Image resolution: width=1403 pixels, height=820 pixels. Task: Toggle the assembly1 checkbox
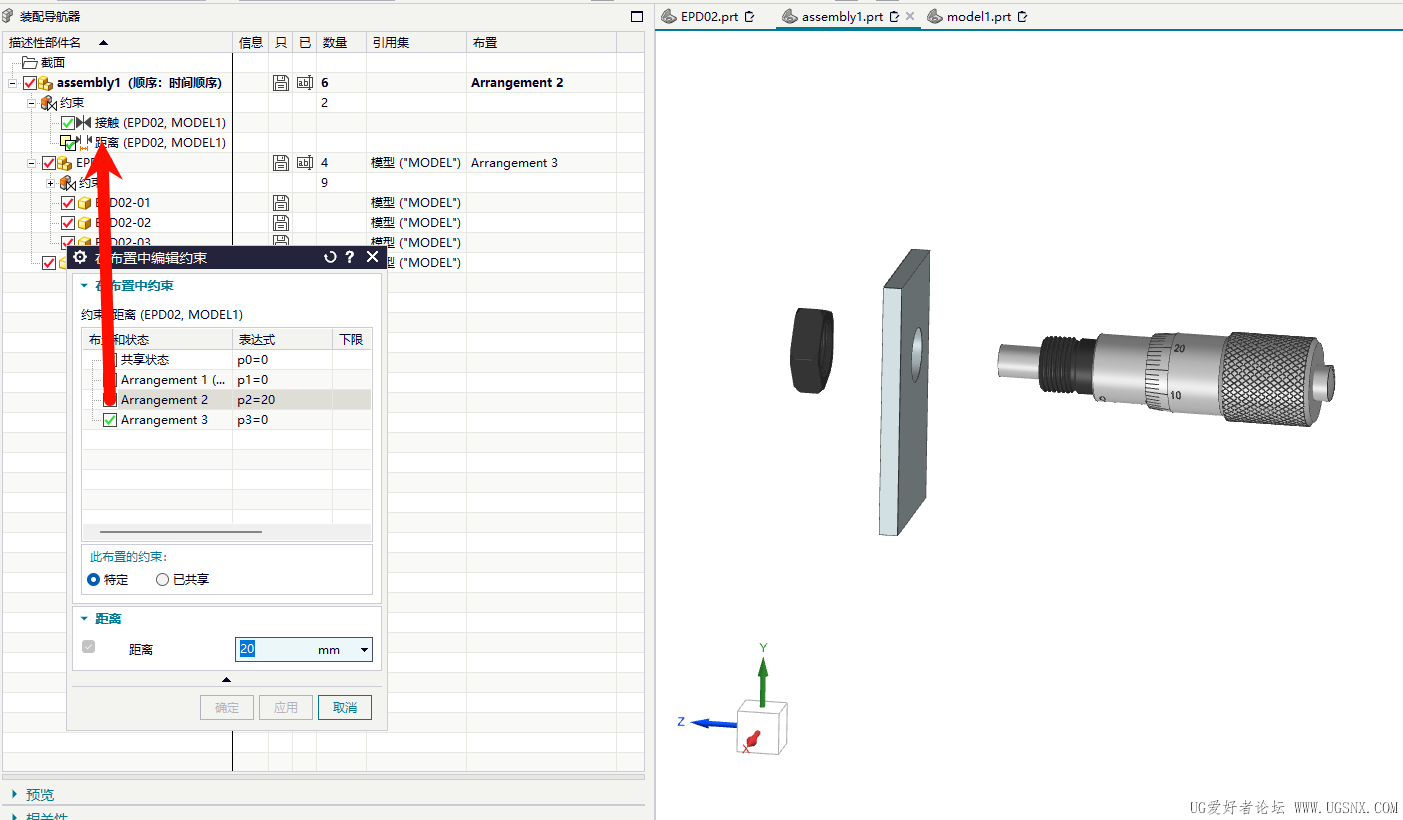coord(30,83)
